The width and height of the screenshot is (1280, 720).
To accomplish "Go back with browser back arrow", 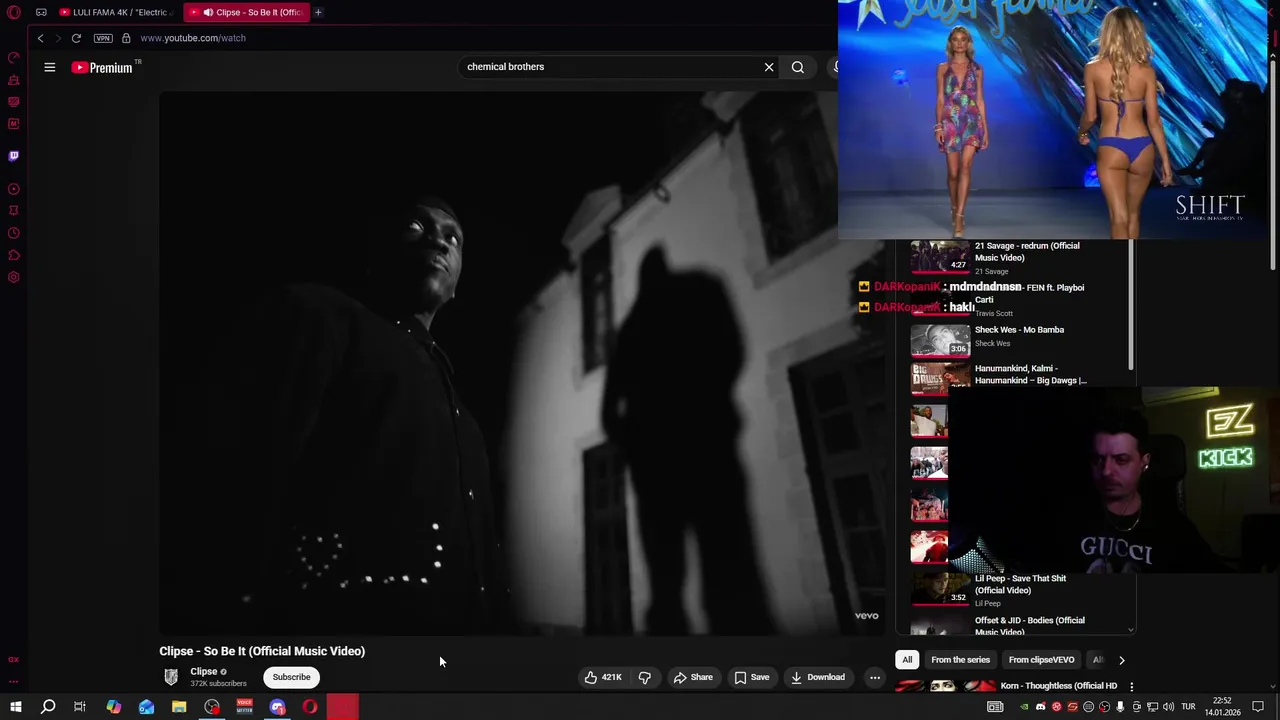I will point(40,38).
